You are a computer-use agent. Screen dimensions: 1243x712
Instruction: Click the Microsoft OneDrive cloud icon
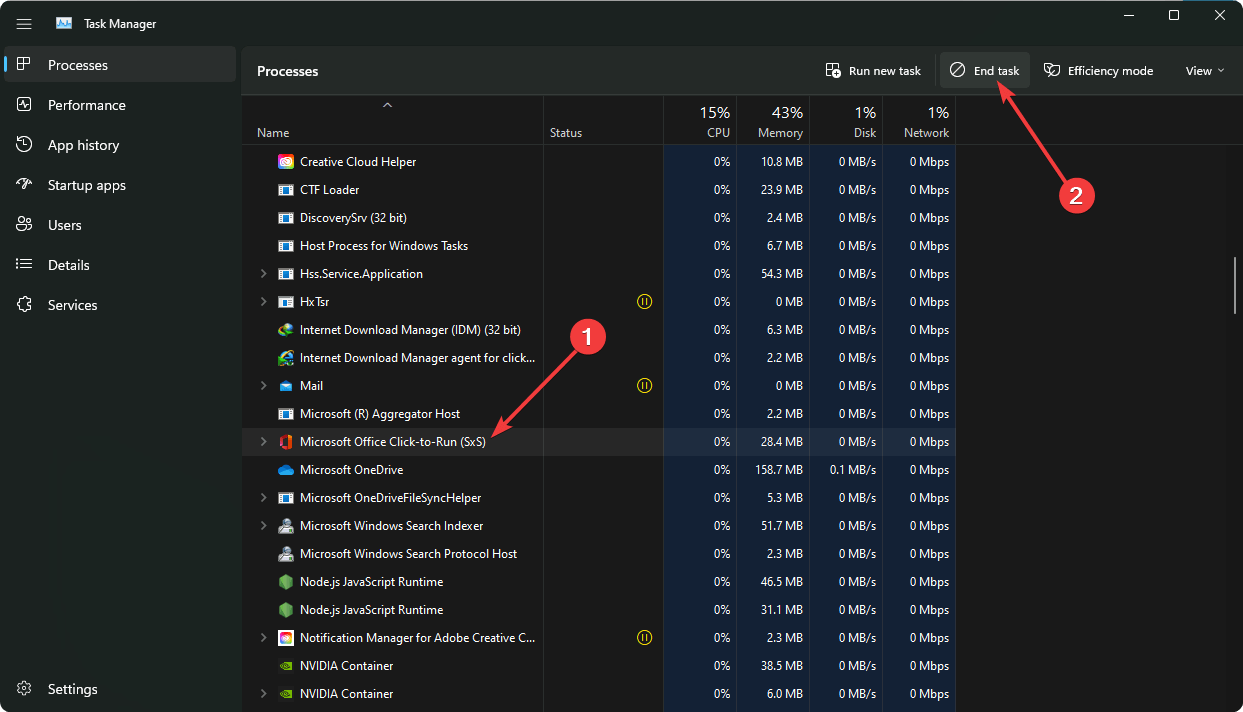[x=285, y=470]
